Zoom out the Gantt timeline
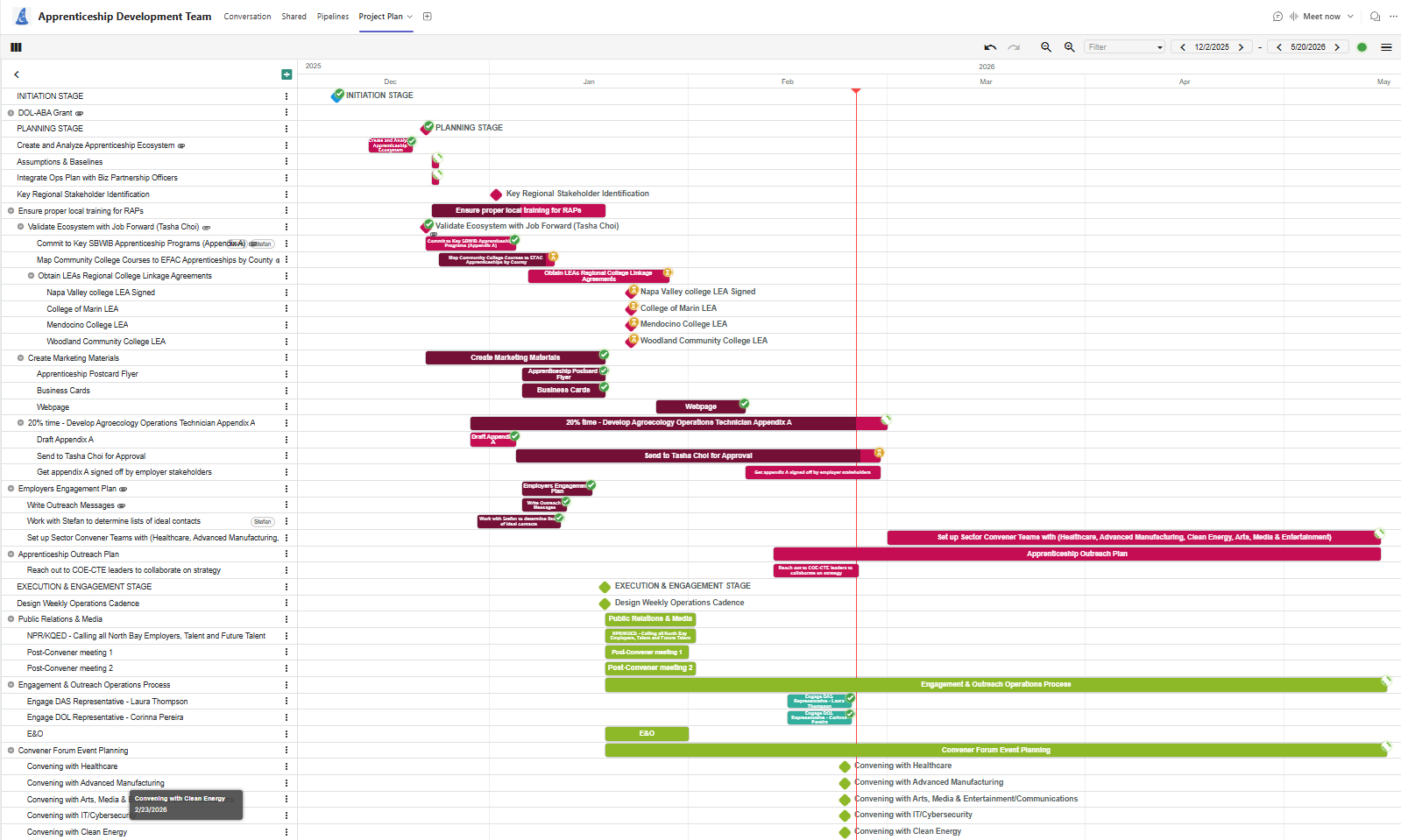The height and width of the screenshot is (840, 1401). click(x=1046, y=47)
